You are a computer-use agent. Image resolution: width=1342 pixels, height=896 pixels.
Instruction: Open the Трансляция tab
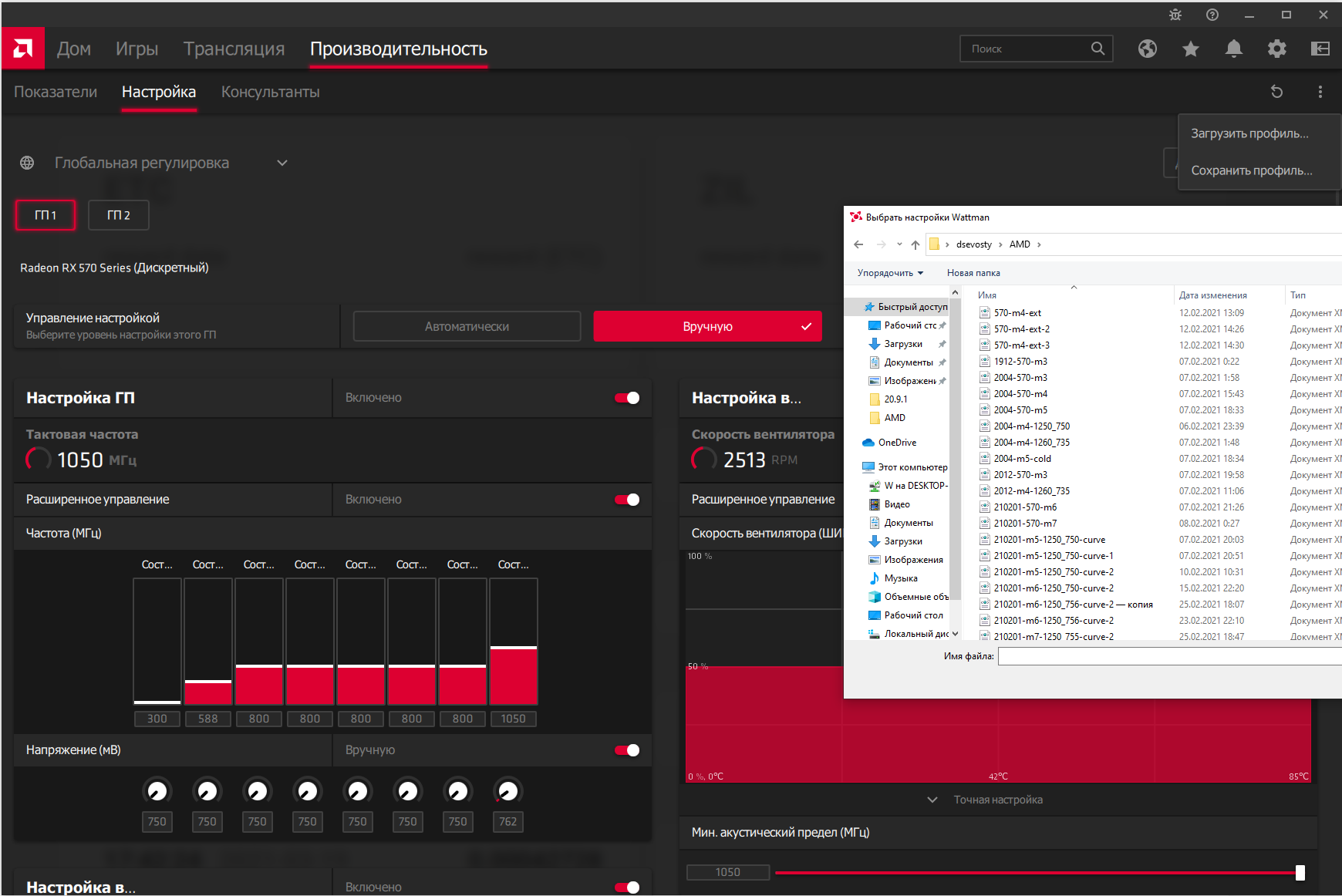pyautogui.click(x=234, y=49)
